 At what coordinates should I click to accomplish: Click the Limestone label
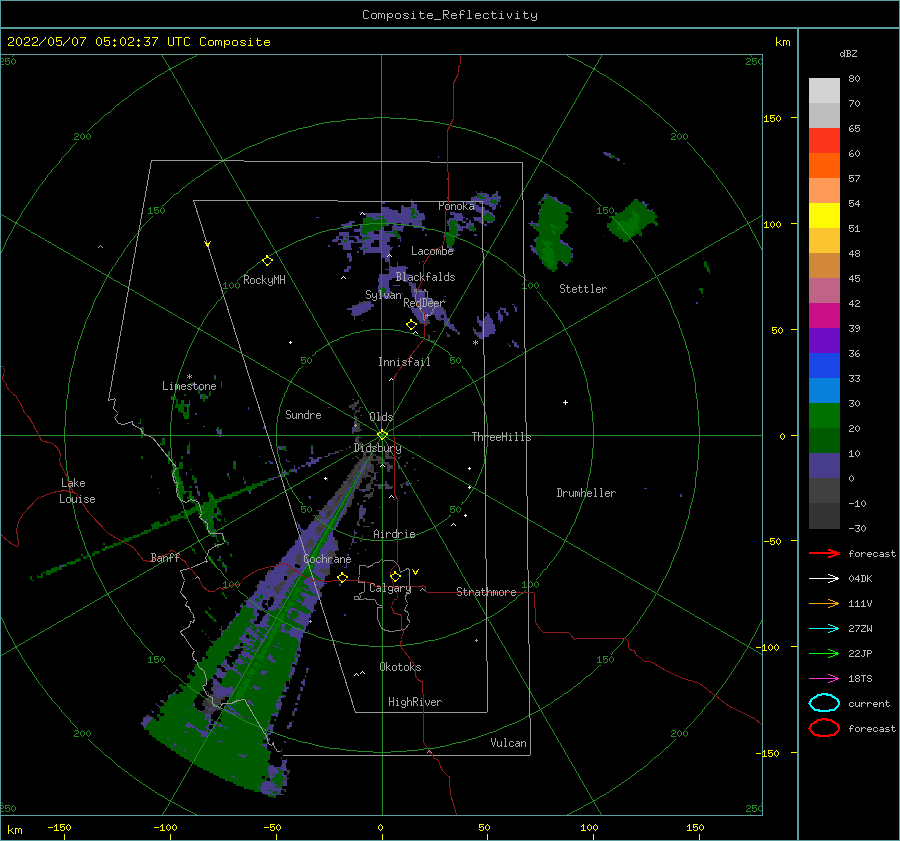coord(189,386)
